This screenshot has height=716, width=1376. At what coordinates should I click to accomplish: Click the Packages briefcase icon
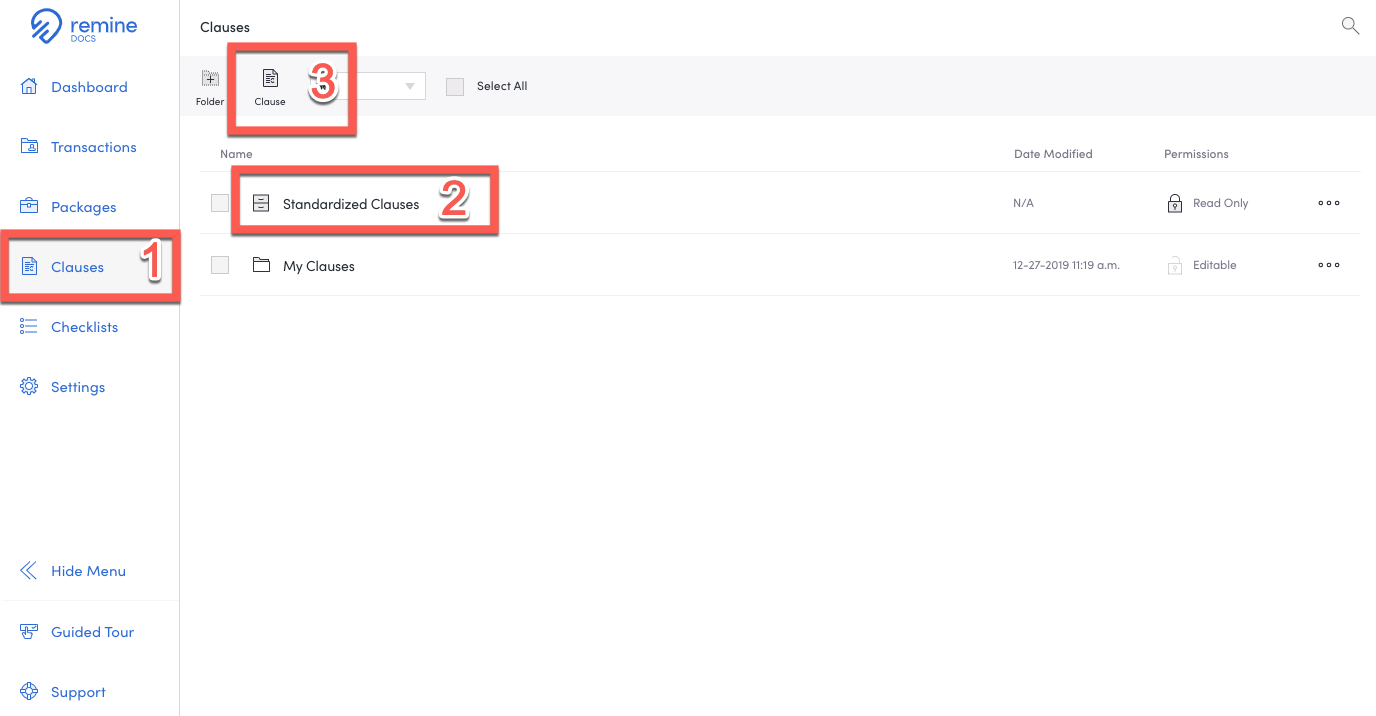pos(29,206)
